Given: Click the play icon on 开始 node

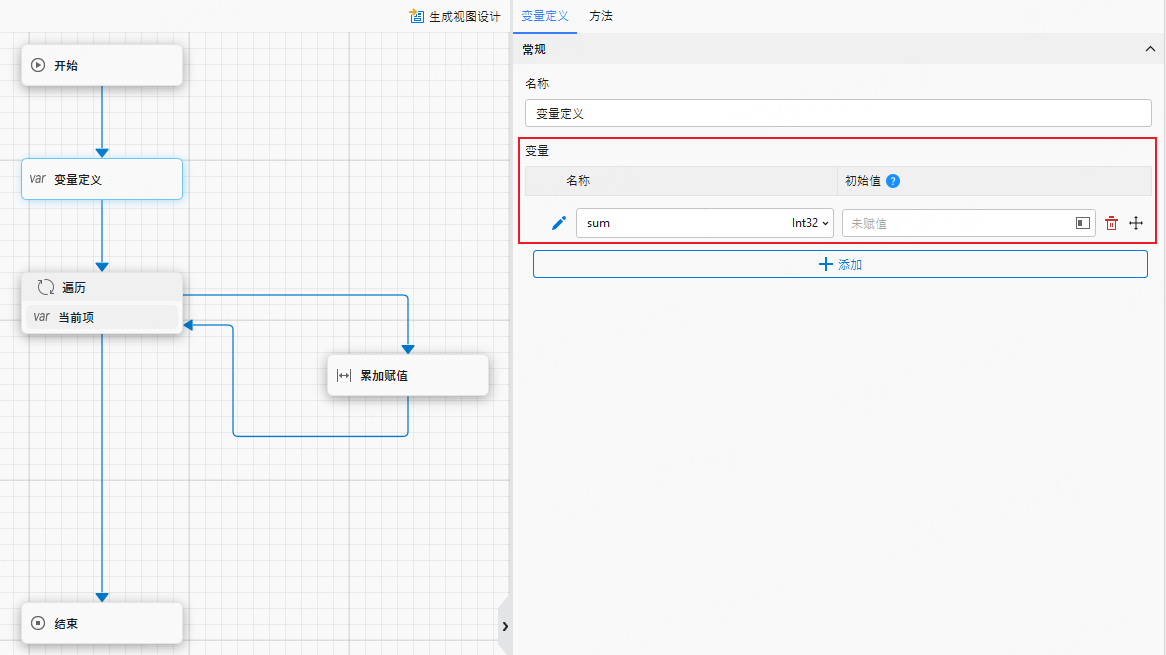Looking at the screenshot, I should pos(38,65).
